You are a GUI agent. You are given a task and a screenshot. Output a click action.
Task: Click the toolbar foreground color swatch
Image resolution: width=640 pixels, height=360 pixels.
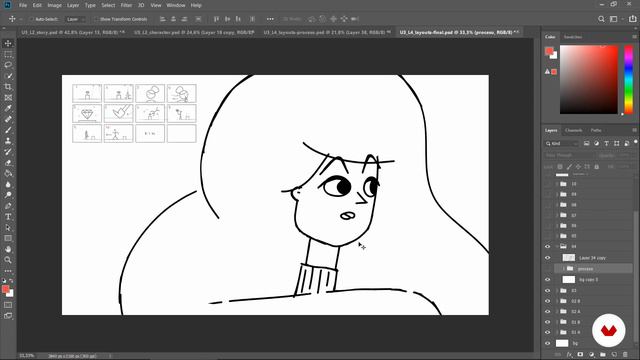click(6, 289)
